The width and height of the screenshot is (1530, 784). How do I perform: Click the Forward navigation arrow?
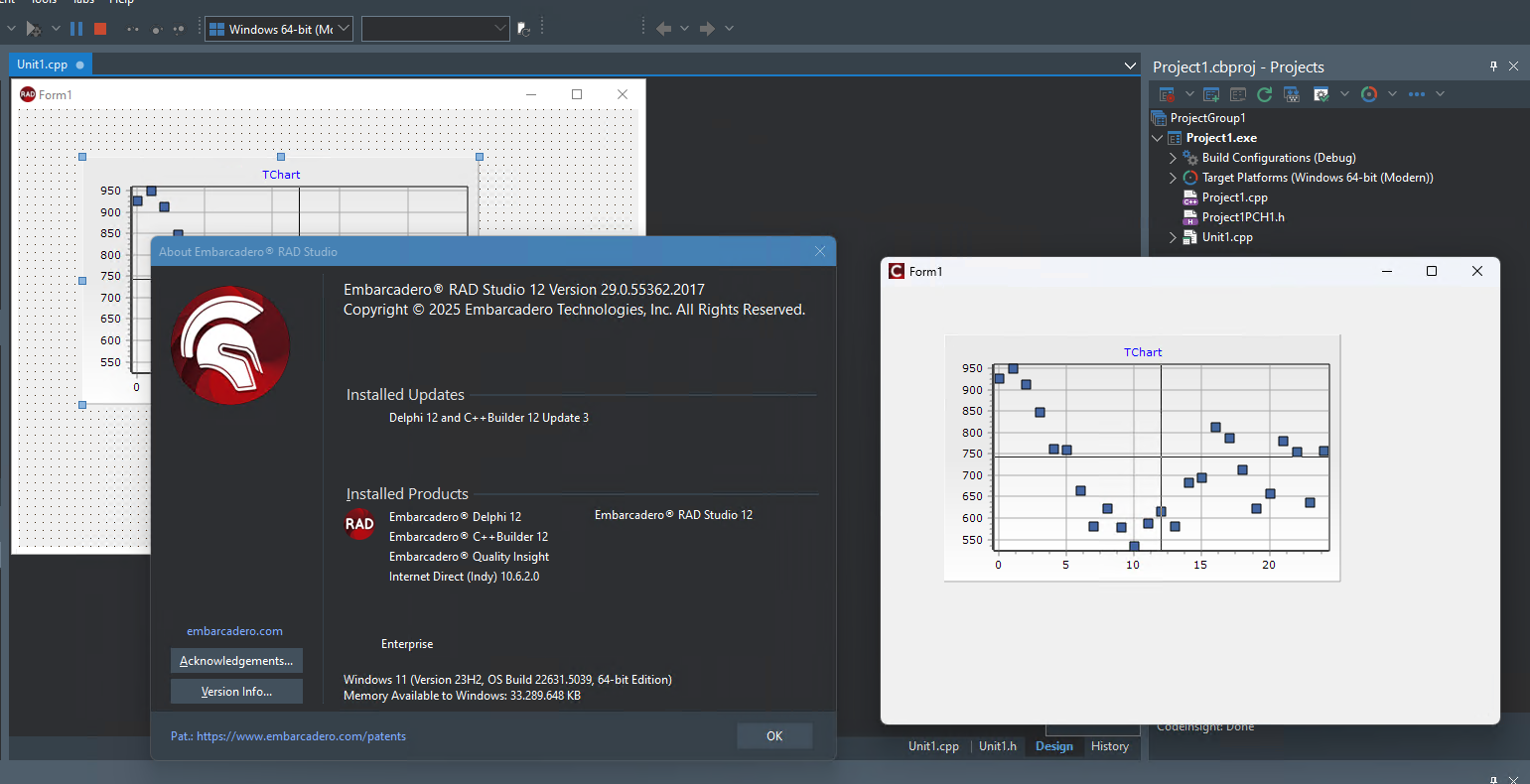[x=708, y=29]
